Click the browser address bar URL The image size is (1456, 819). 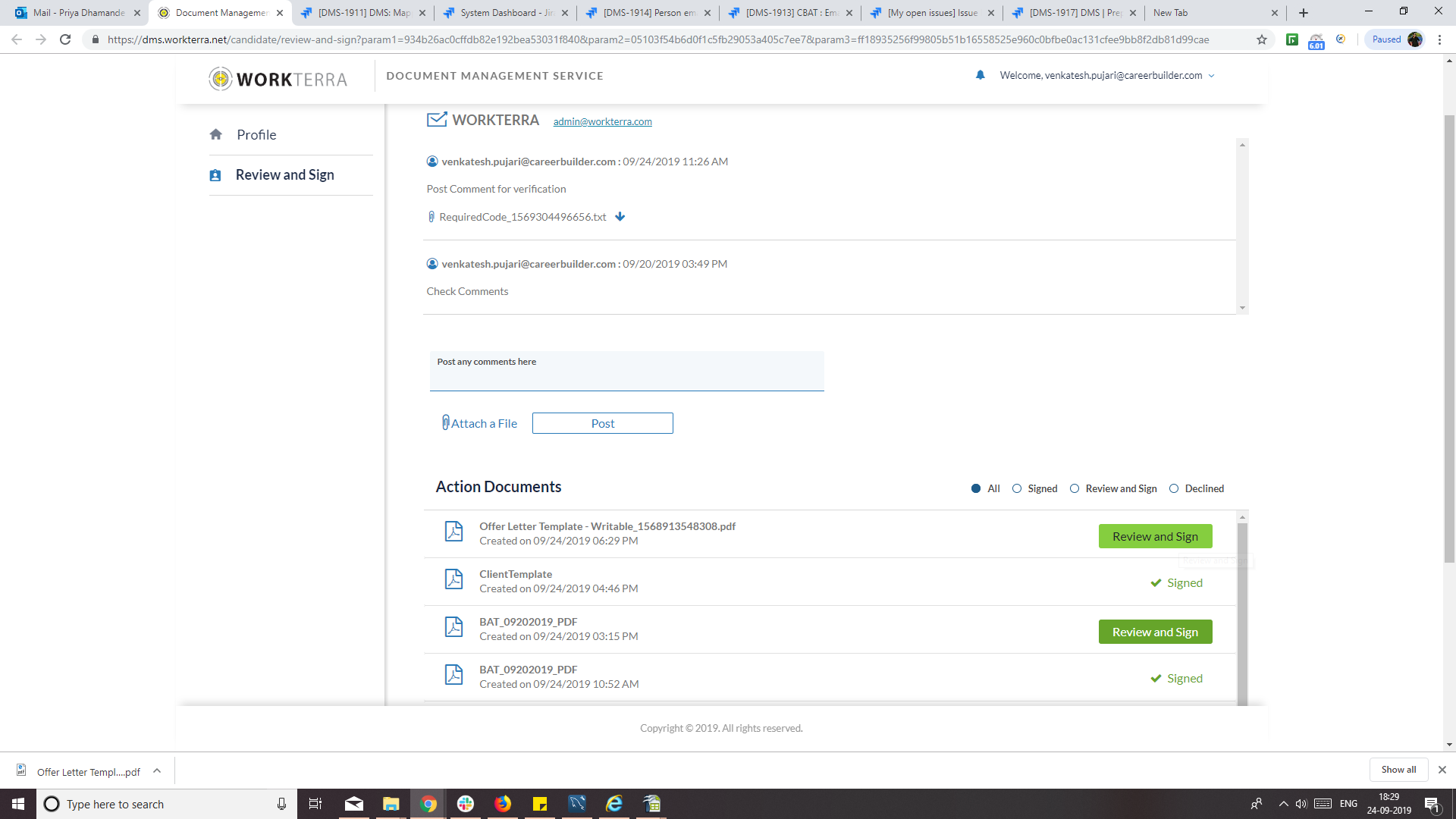657,39
